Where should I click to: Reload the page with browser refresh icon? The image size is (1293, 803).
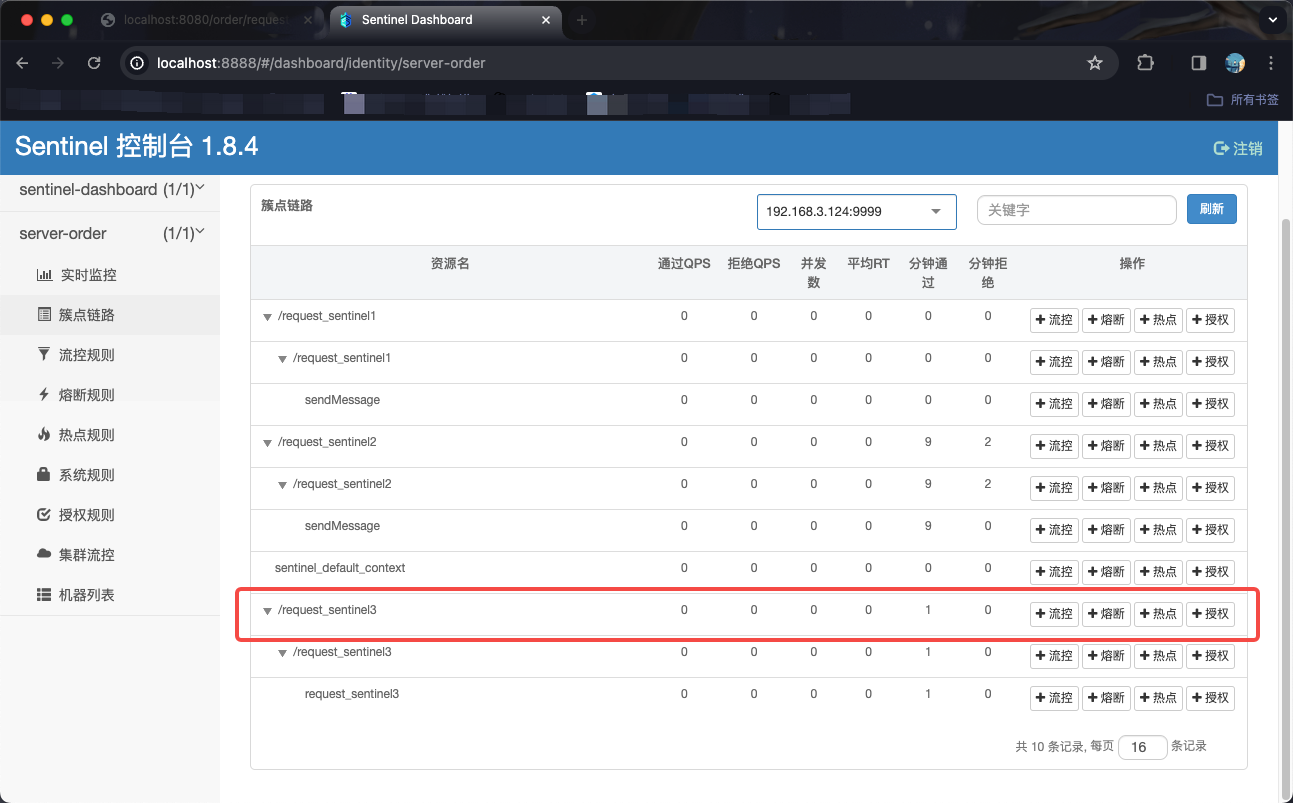click(94, 63)
